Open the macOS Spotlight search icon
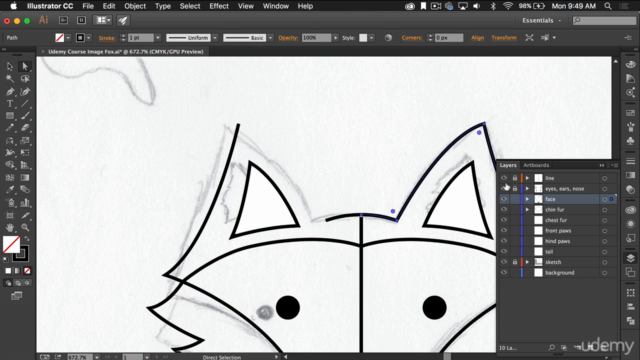The image size is (640, 360). tap(608, 6)
